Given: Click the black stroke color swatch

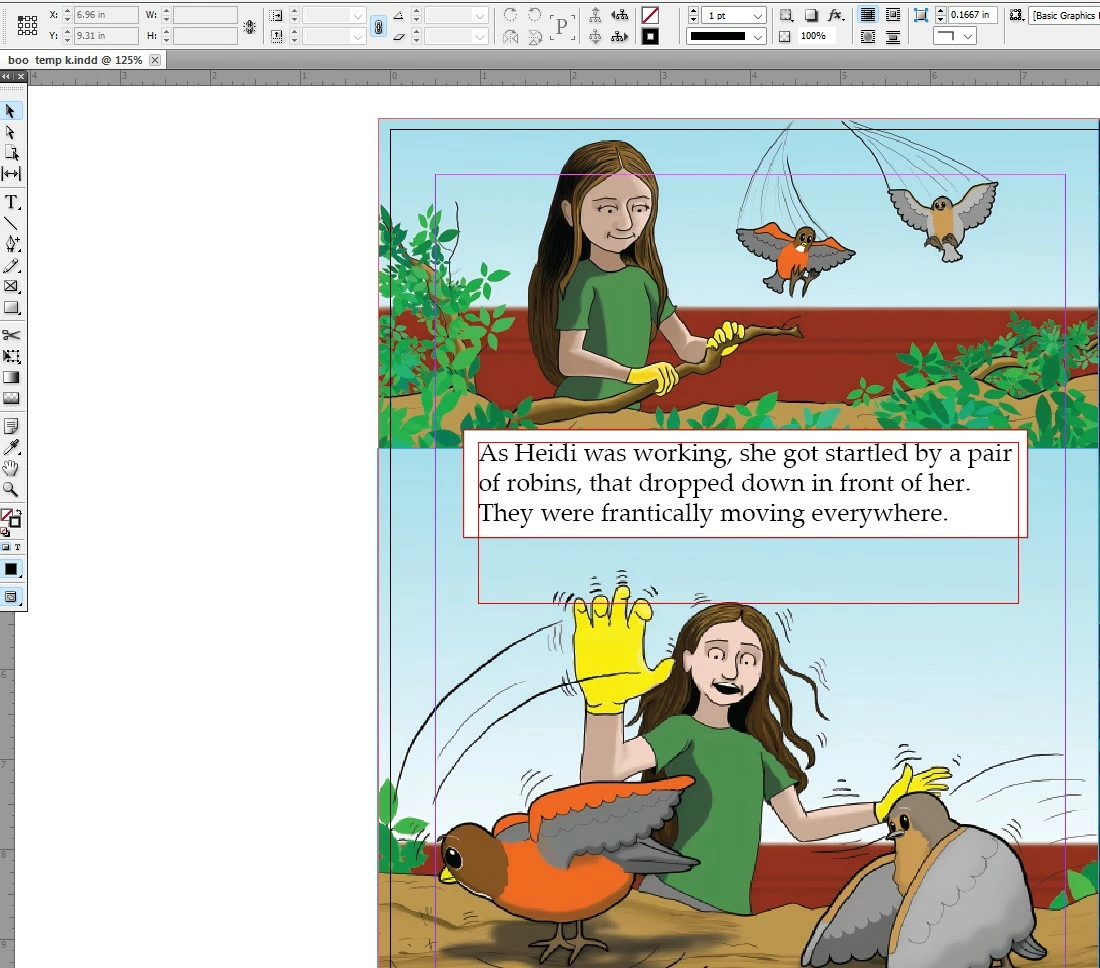Looking at the screenshot, I should (650, 36).
